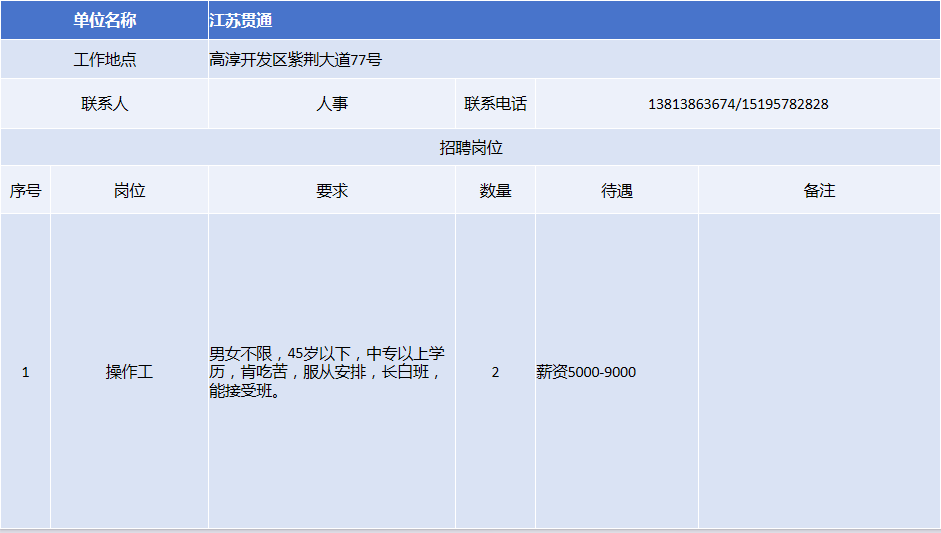
Task: Click the 数量 column header
Action: coord(495,191)
